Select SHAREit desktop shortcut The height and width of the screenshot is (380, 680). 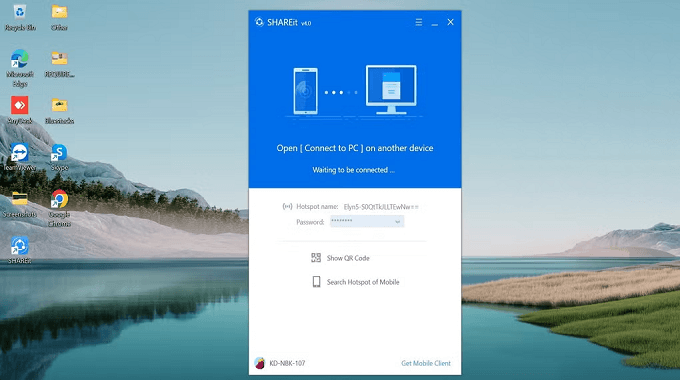pyautogui.click(x=20, y=250)
